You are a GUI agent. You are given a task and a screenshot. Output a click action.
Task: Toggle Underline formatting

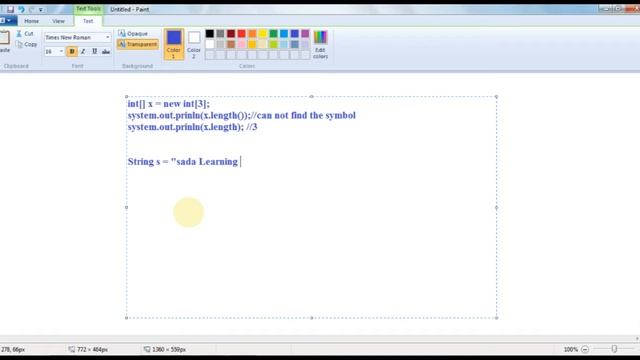coord(94,51)
